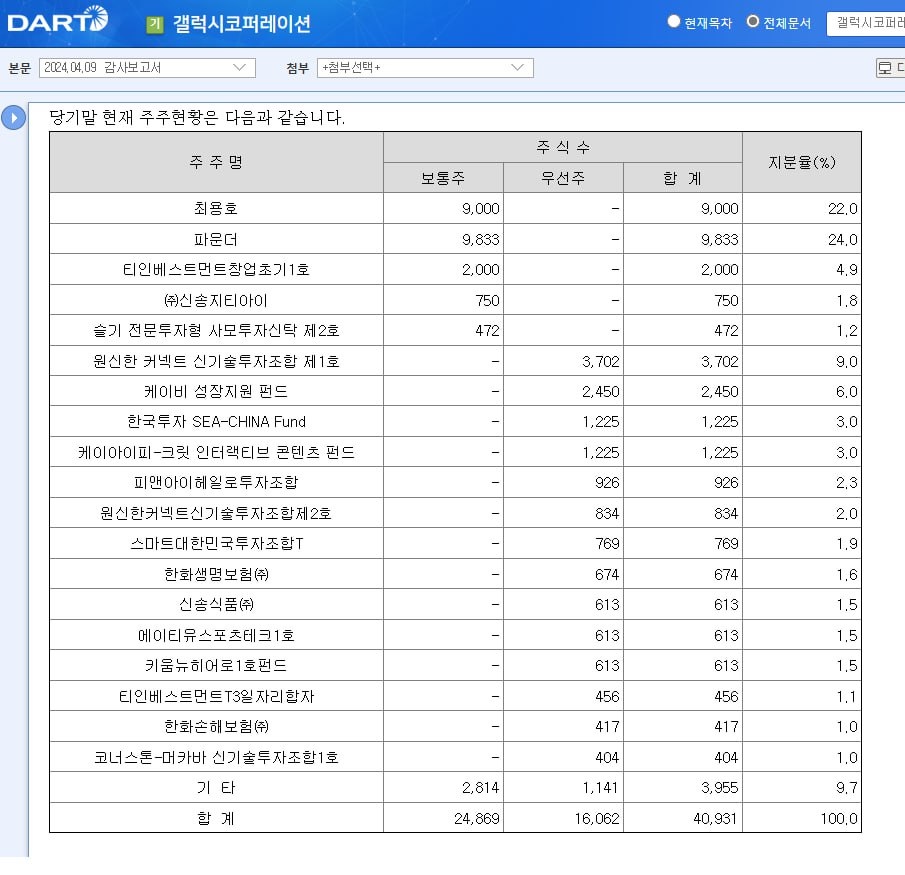
Task: Click the DART logo
Action: 57,20
